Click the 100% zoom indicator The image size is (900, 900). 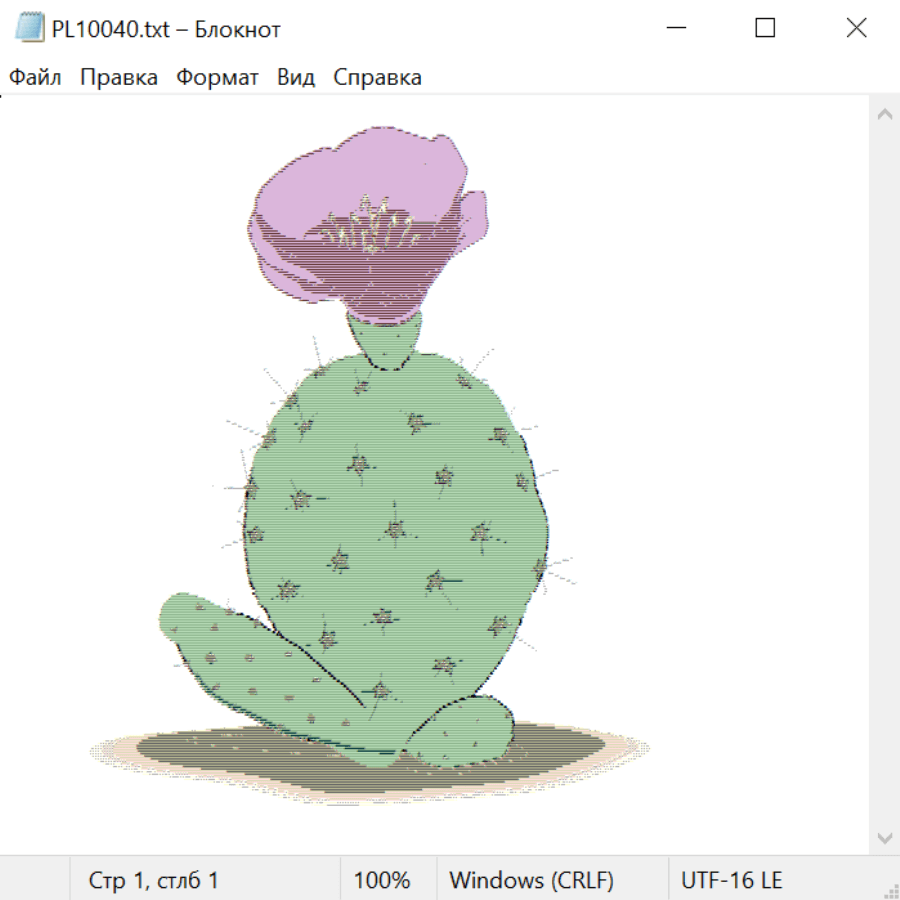pos(382,880)
